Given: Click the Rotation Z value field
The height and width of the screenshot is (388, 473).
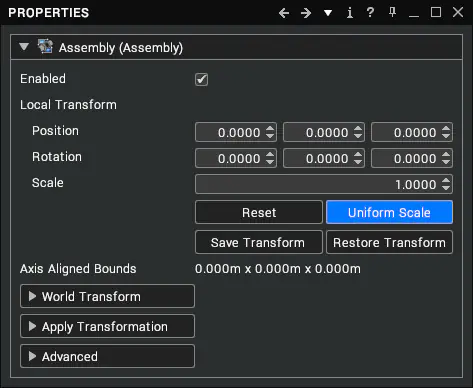Looking at the screenshot, I should click(412, 158).
